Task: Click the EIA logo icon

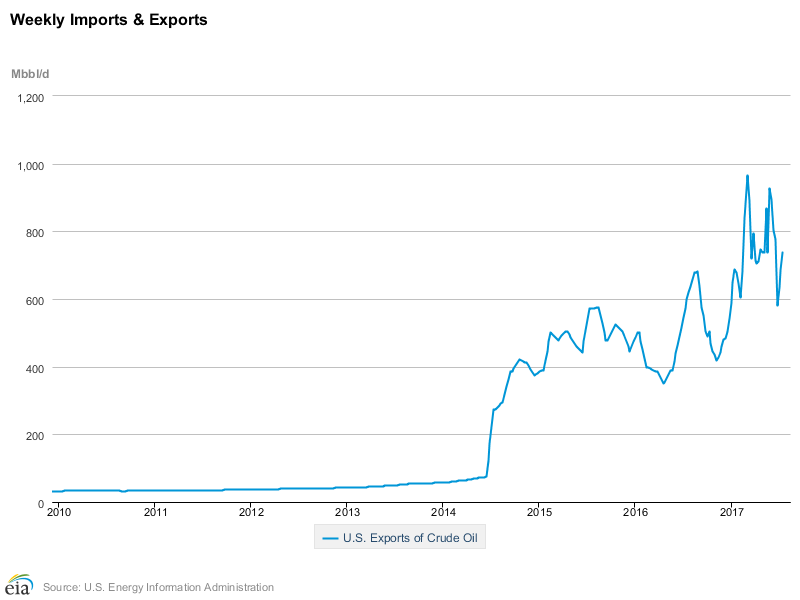Action: click(19, 584)
